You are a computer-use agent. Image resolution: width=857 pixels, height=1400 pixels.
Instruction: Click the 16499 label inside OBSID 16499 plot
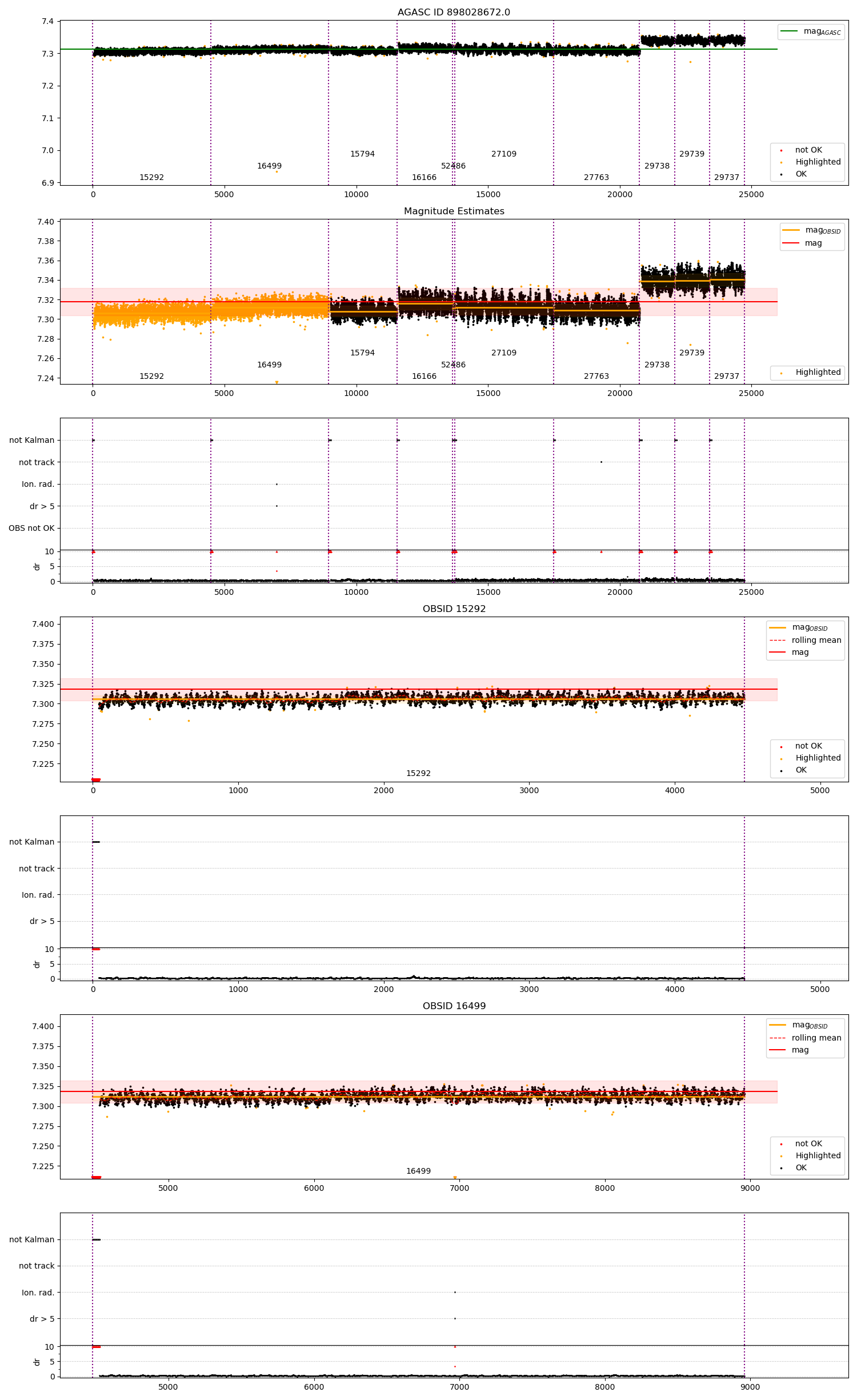(x=418, y=1171)
